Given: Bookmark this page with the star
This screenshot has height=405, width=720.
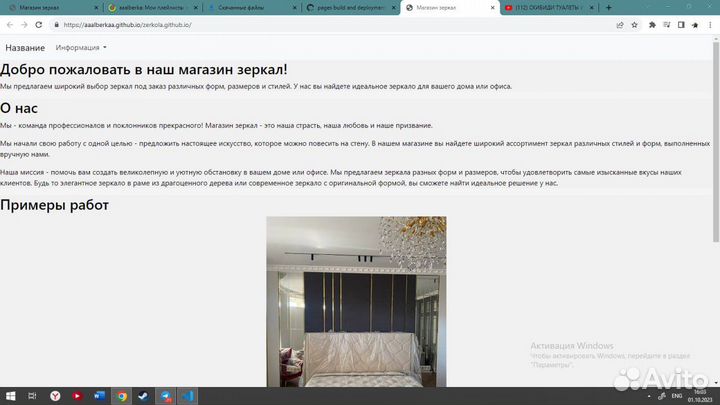Looking at the screenshot, I should [x=635, y=25].
